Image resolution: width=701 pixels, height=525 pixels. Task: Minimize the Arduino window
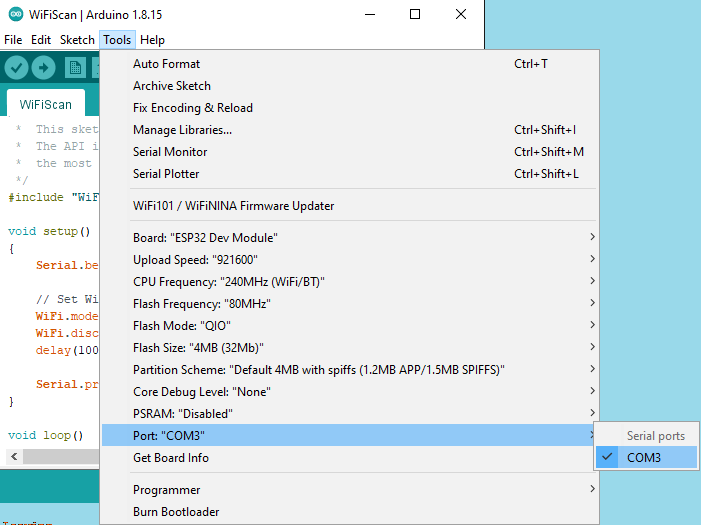[x=370, y=14]
